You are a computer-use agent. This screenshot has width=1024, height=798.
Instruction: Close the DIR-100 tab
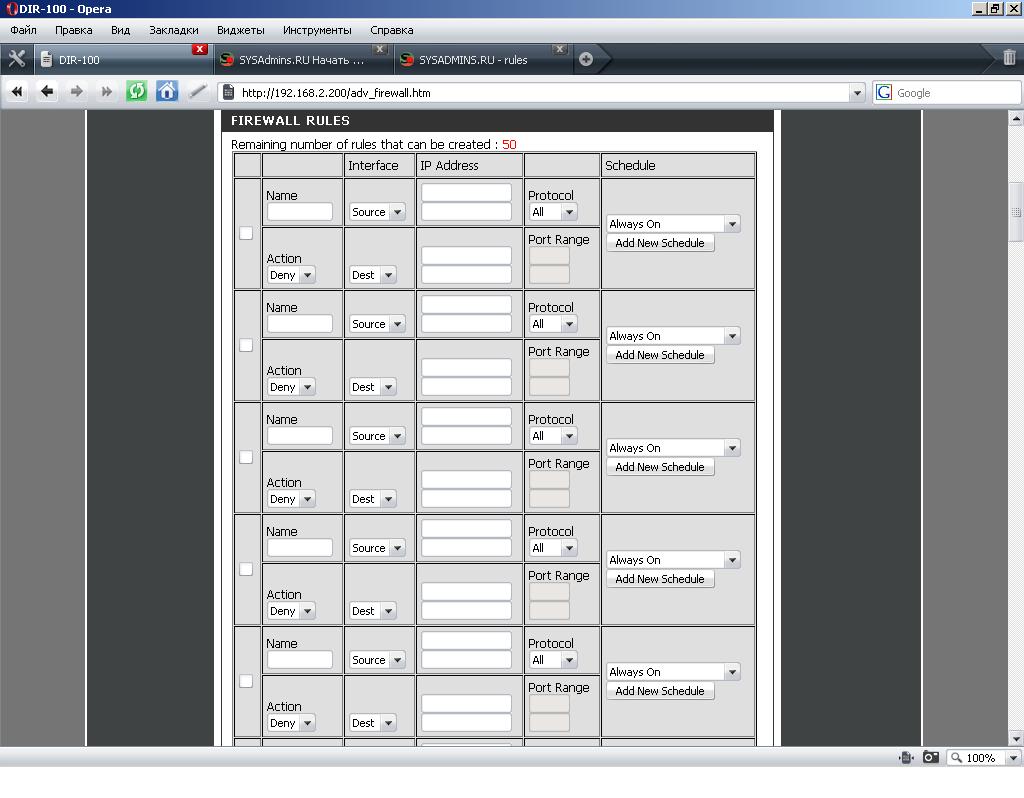pos(200,49)
